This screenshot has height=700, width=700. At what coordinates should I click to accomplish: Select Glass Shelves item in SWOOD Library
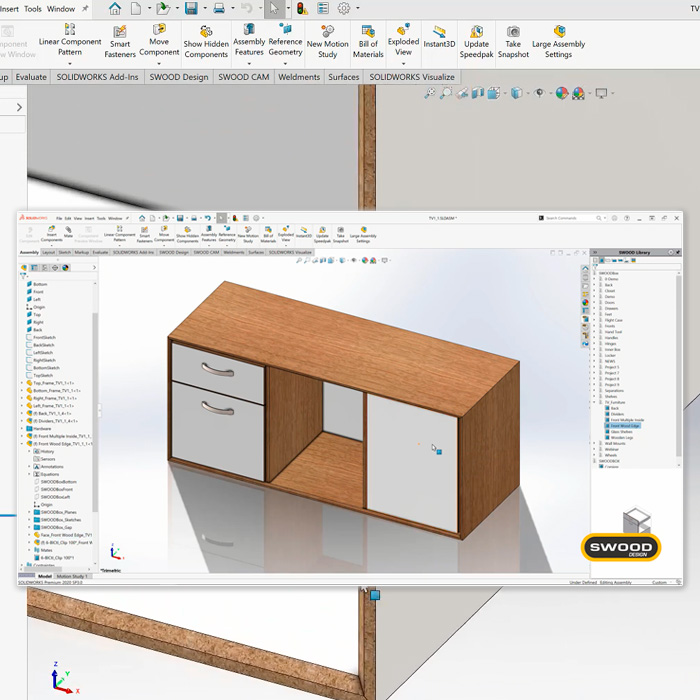621,432
